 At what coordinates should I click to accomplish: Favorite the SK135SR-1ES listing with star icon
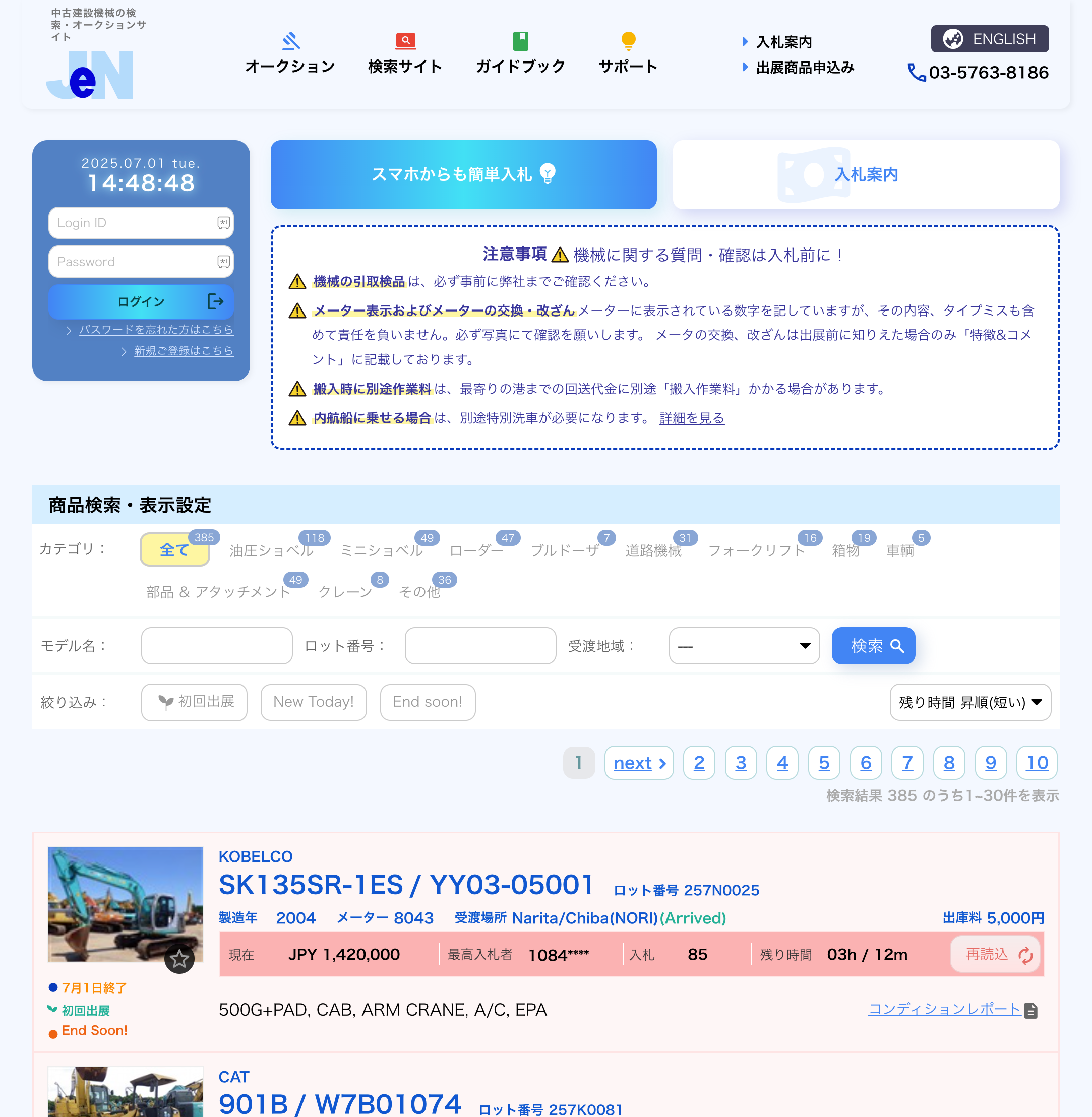point(179,958)
